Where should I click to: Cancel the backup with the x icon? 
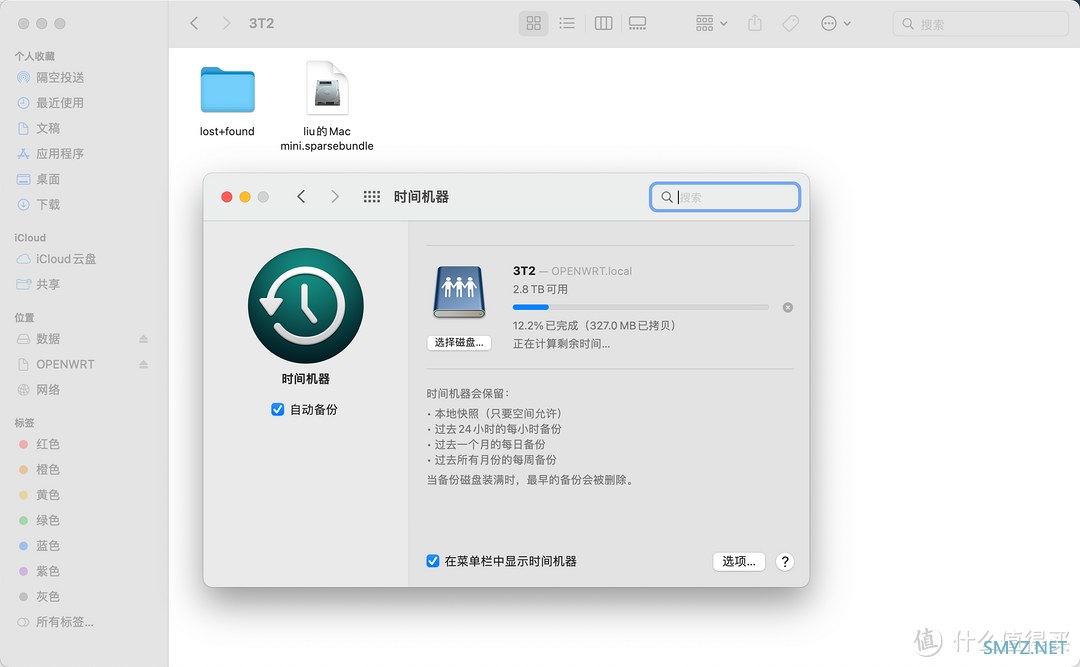pyautogui.click(x=787, y=307)
